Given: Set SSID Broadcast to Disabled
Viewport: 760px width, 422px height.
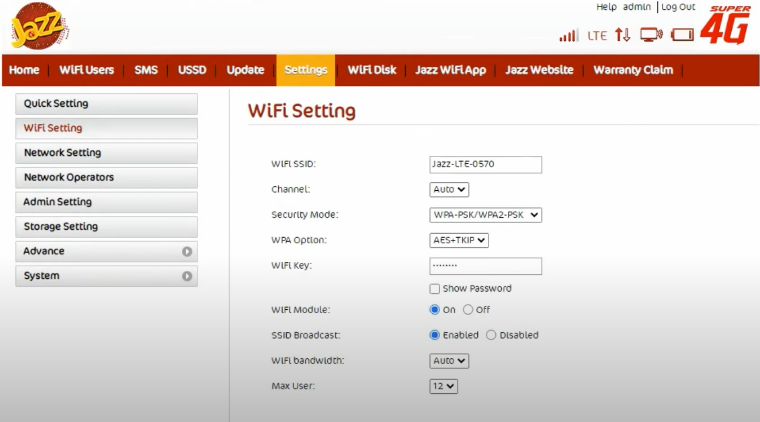Looking at the screenshot, I should tap(491, 335).
